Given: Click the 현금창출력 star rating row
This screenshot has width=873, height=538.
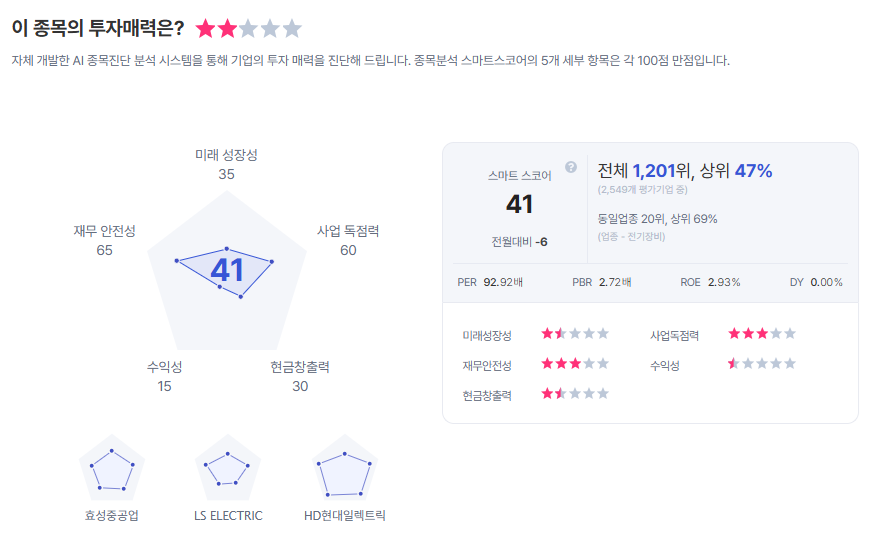Looking at the screenshot, I should (575, 394).
